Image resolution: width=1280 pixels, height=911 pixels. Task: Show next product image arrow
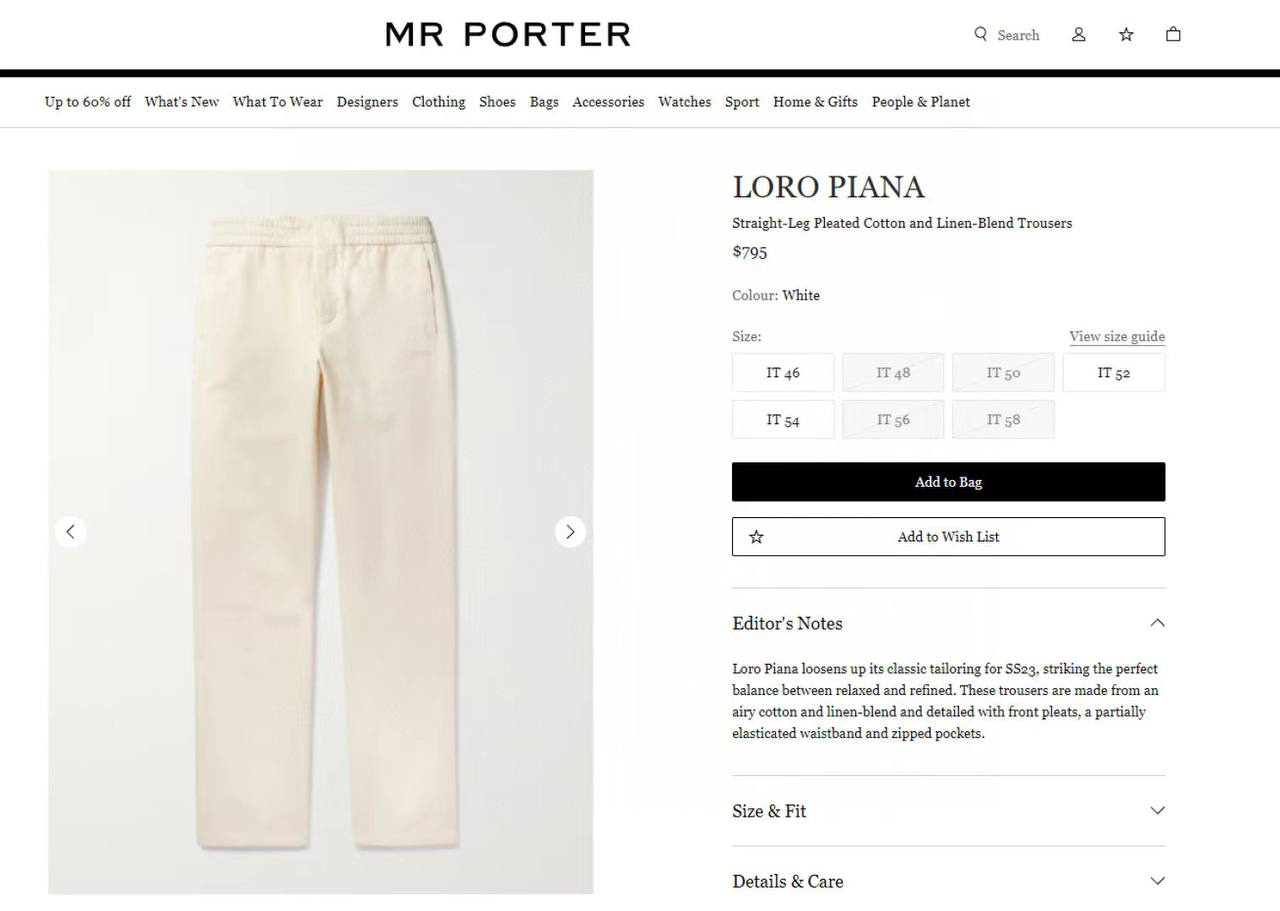point(570,532)
